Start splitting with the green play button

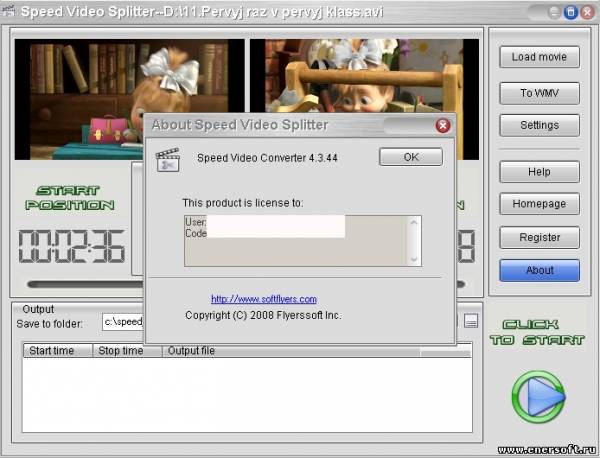538,397
